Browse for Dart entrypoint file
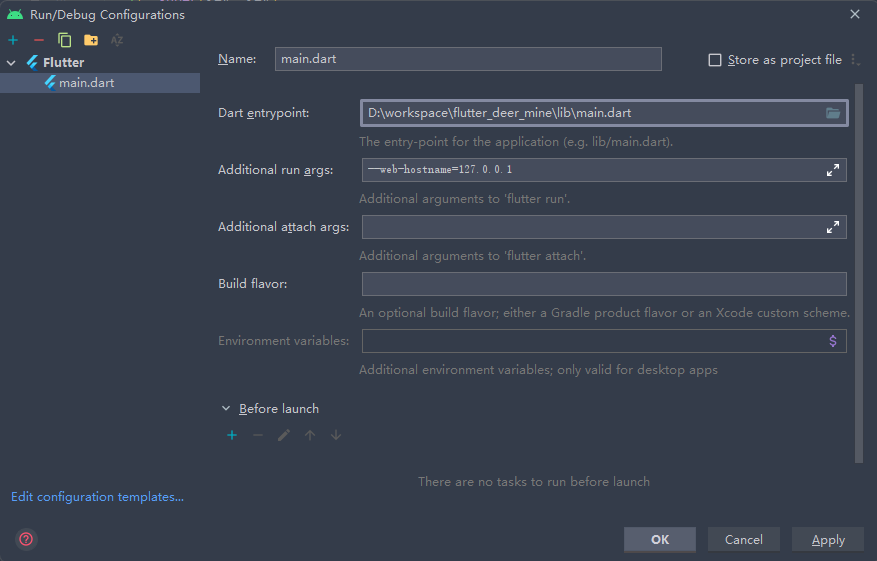The image size is (877, 561). [x=833, y=113]
